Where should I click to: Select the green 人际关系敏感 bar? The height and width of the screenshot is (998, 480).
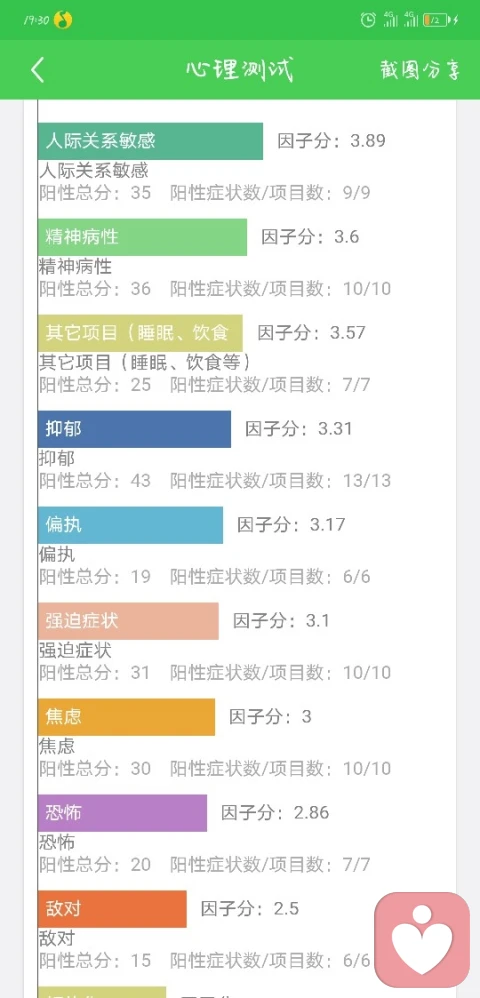tap(150, 141)
